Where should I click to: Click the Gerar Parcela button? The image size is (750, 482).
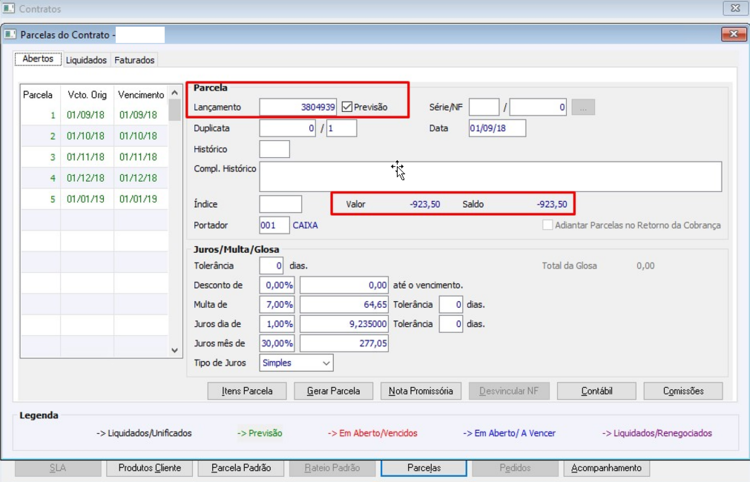coord(333,391)
